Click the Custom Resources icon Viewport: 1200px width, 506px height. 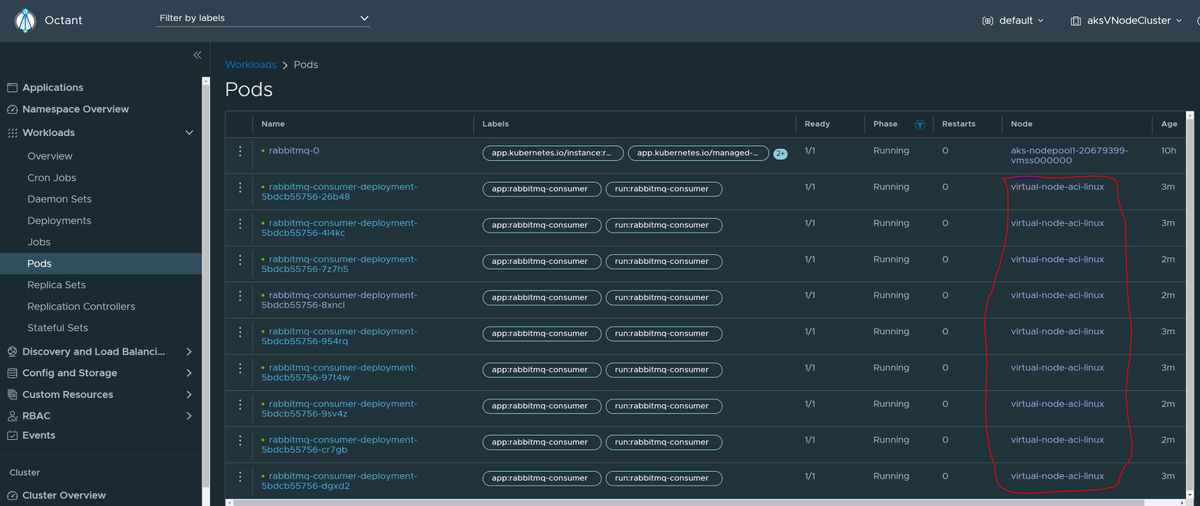click(13, 395)
